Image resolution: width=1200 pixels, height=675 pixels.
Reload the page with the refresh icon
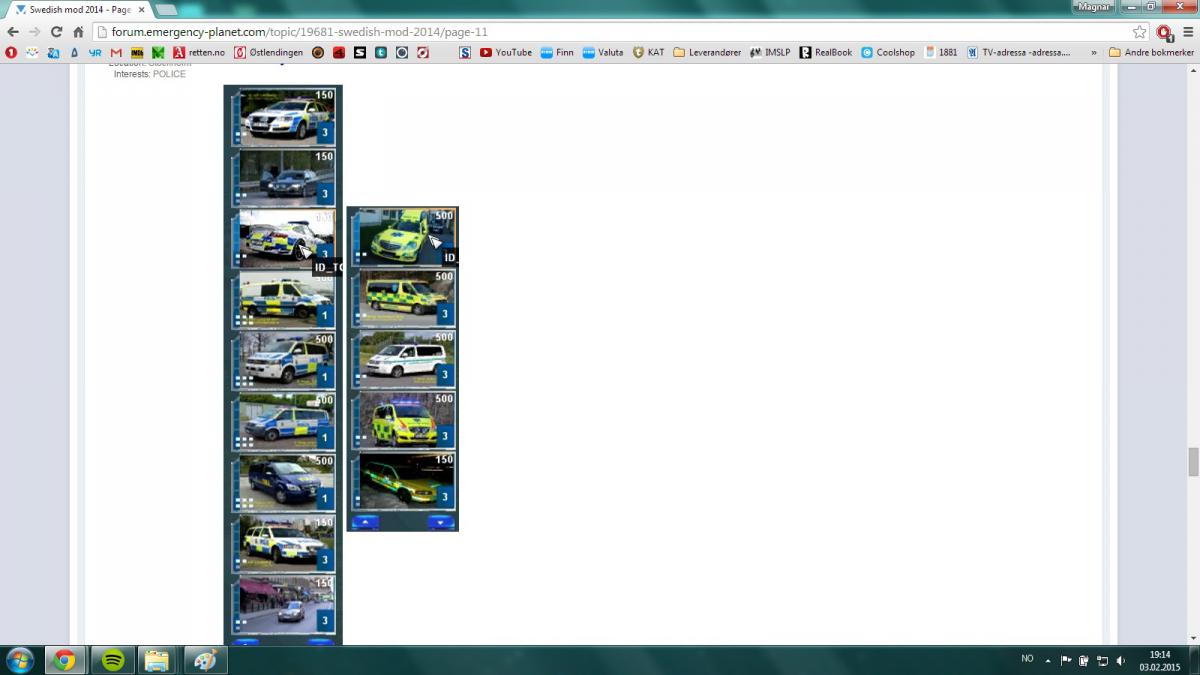56,32
